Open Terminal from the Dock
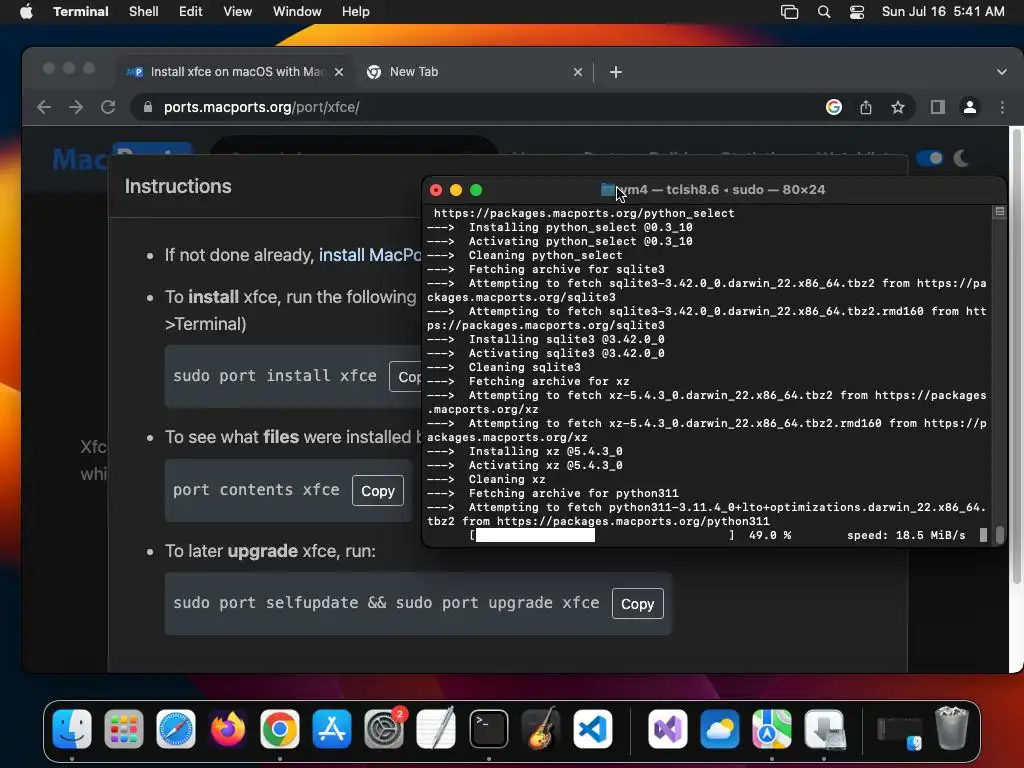Image resolution: width=1024 pixels, height=768 pixels. [488, 729]
